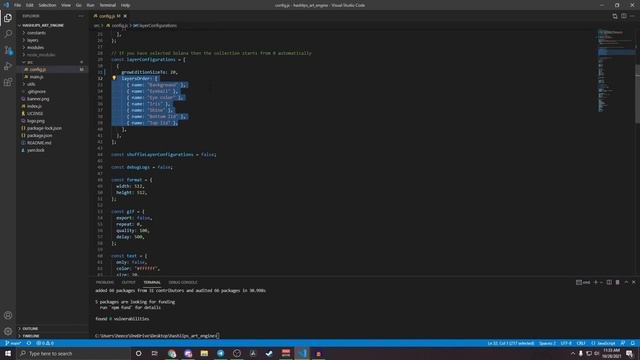
Task: Open the terminal launch profile dropdown arrow
Action: (601, 282)
